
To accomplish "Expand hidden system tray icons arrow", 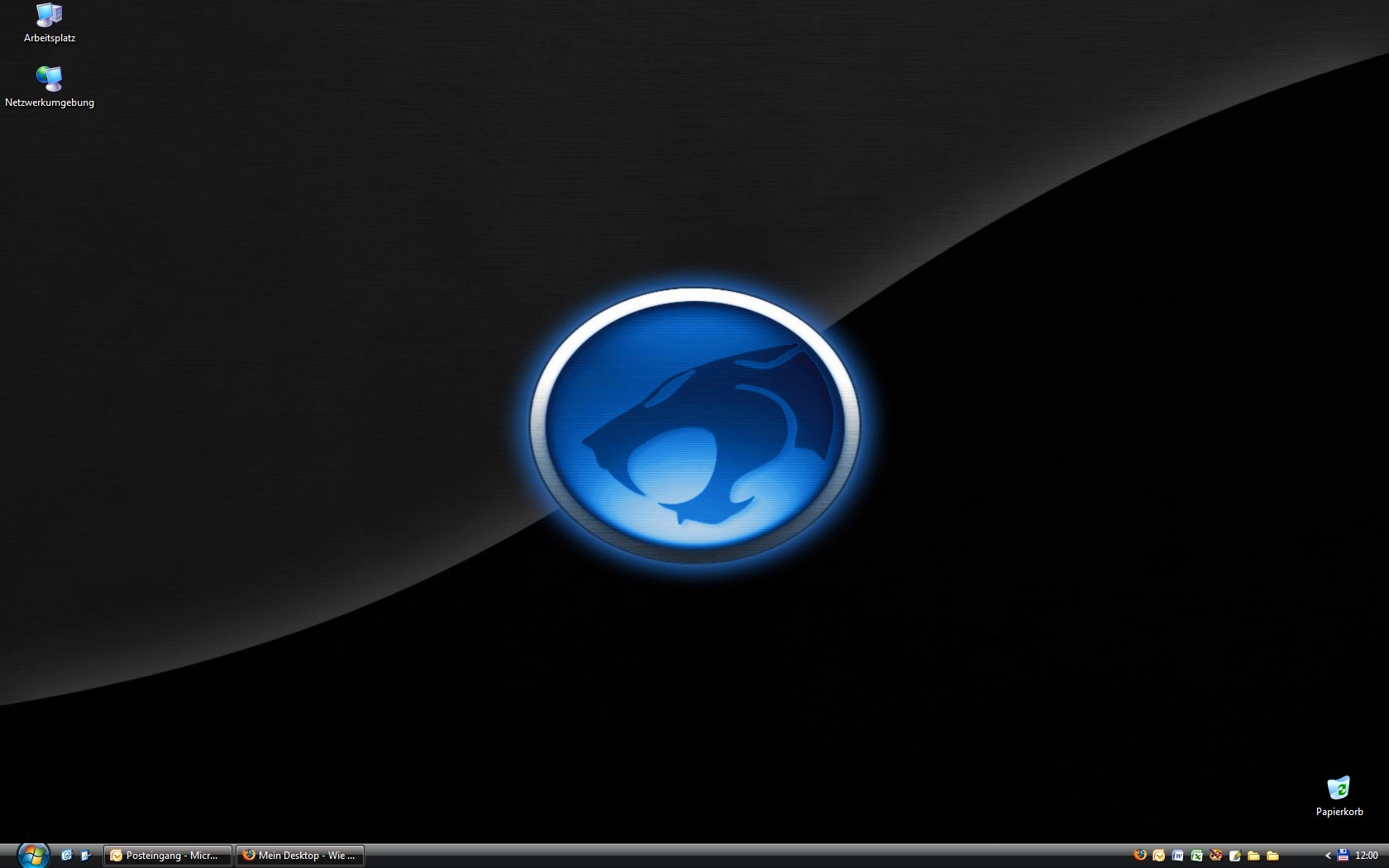I will tap(1328, 856).
